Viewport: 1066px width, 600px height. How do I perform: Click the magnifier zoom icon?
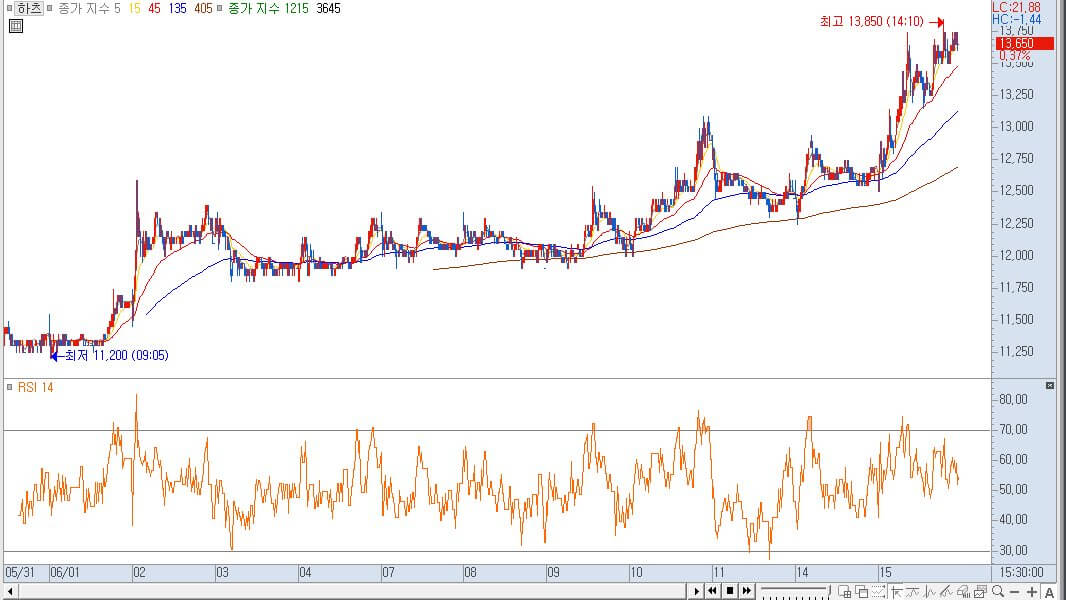click(x=998, y=591)
